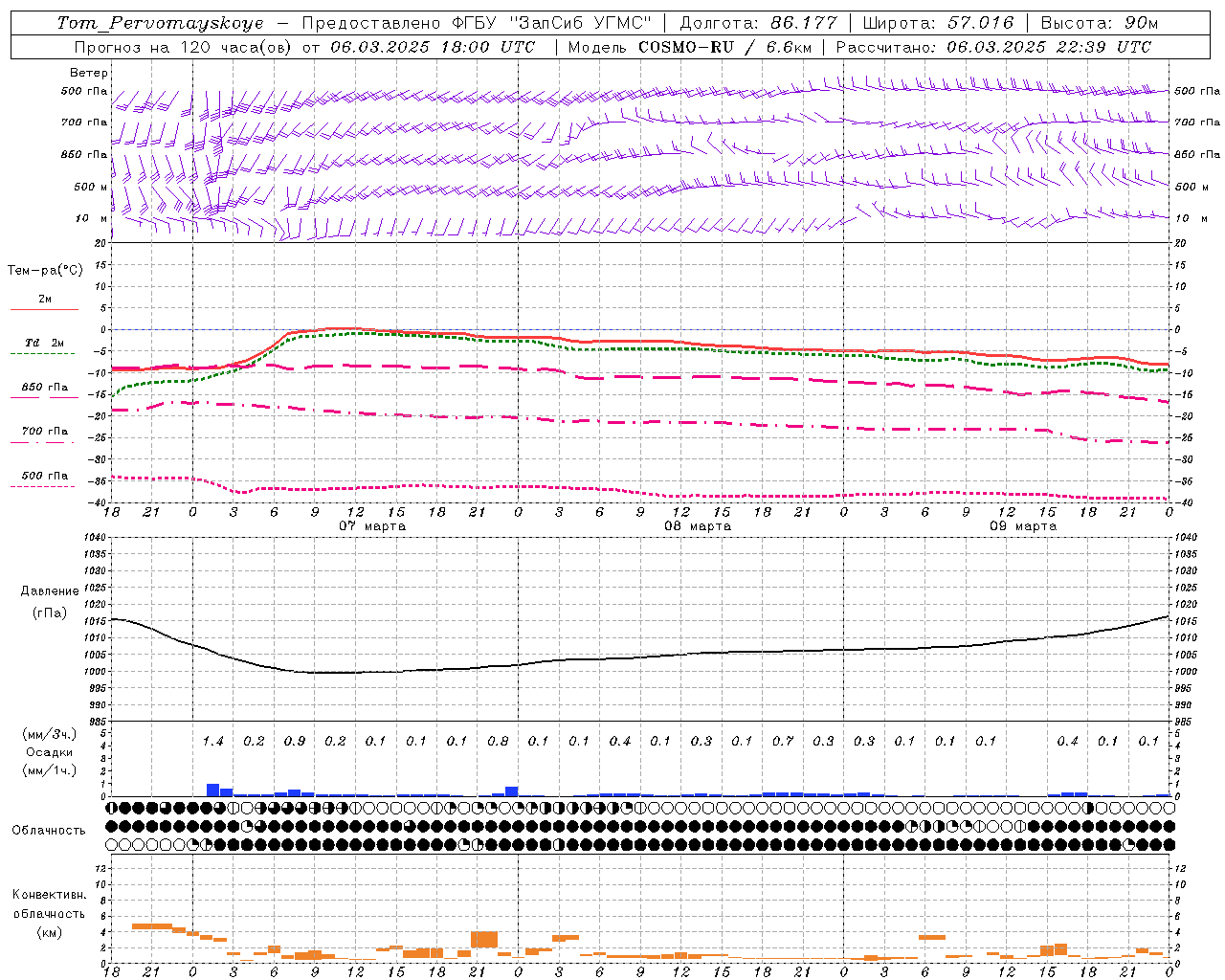1225x980 pixels.
Task: Click the 'Ветер' wind panel label
Action: point(89,73)
